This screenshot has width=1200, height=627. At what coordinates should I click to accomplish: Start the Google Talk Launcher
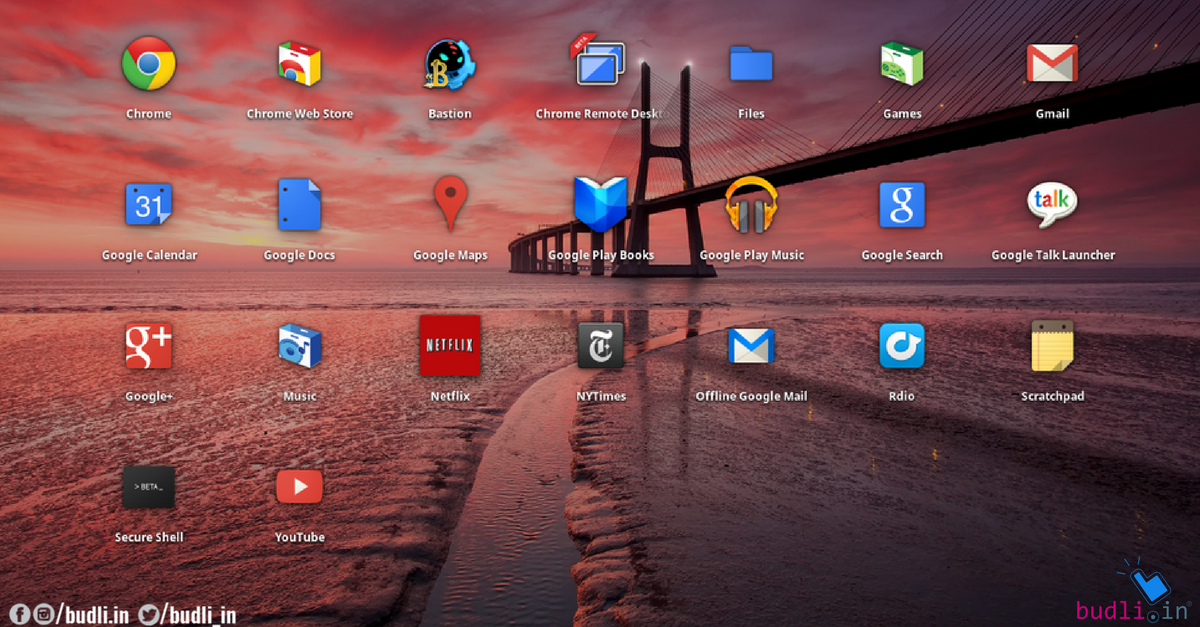pos(1052,204)
